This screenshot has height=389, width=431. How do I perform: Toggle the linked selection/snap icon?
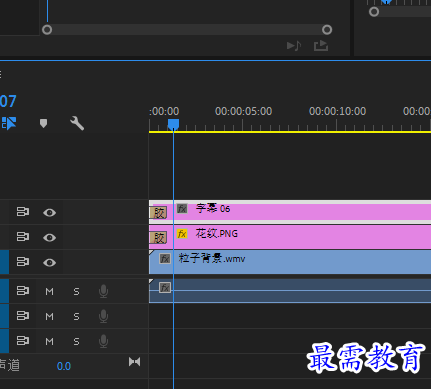pyautogui.click(x=9, y=123)
